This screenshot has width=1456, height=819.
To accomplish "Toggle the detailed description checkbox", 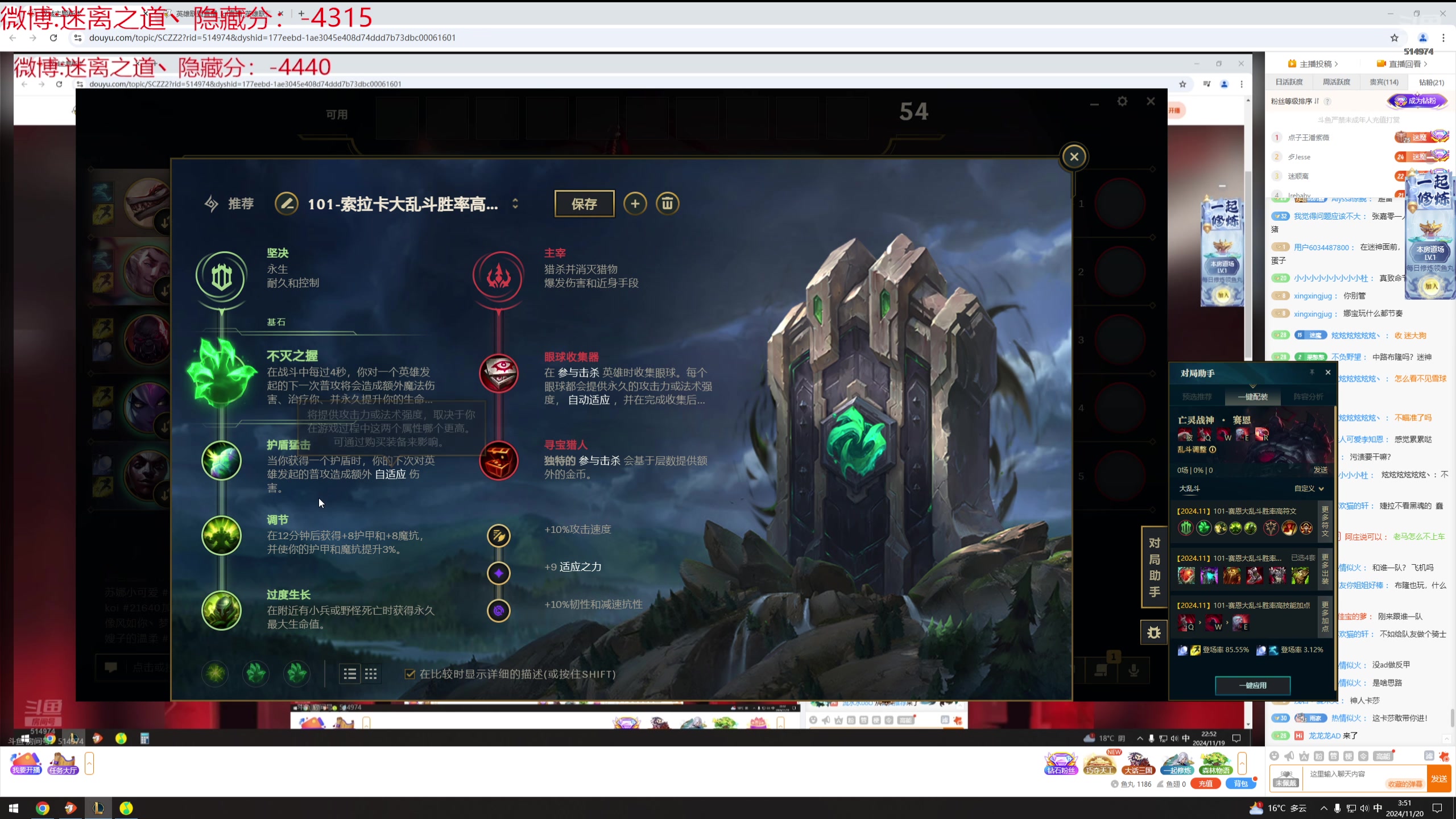I will 409,674.
